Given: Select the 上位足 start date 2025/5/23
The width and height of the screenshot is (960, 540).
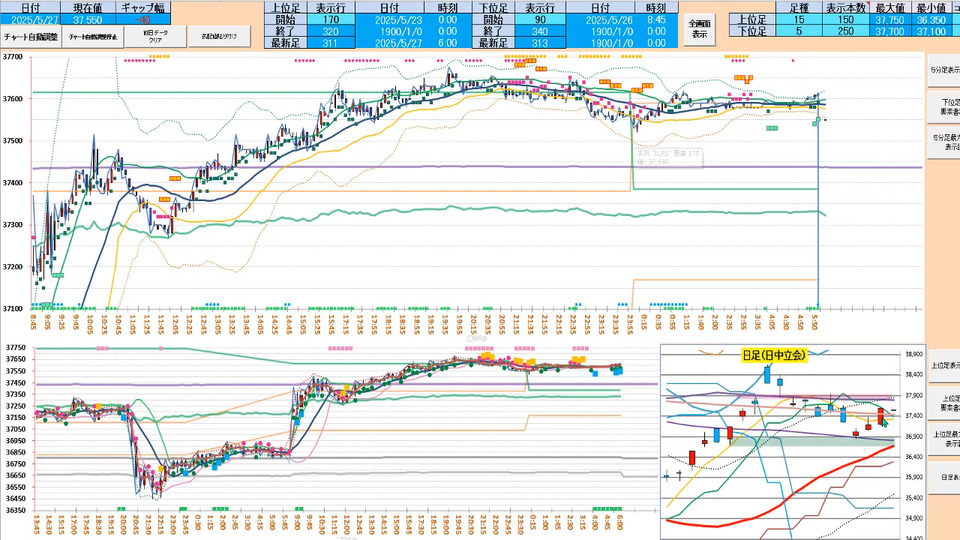Looking at the screenshot, I should pyautogui.click(x=389, y=20).
